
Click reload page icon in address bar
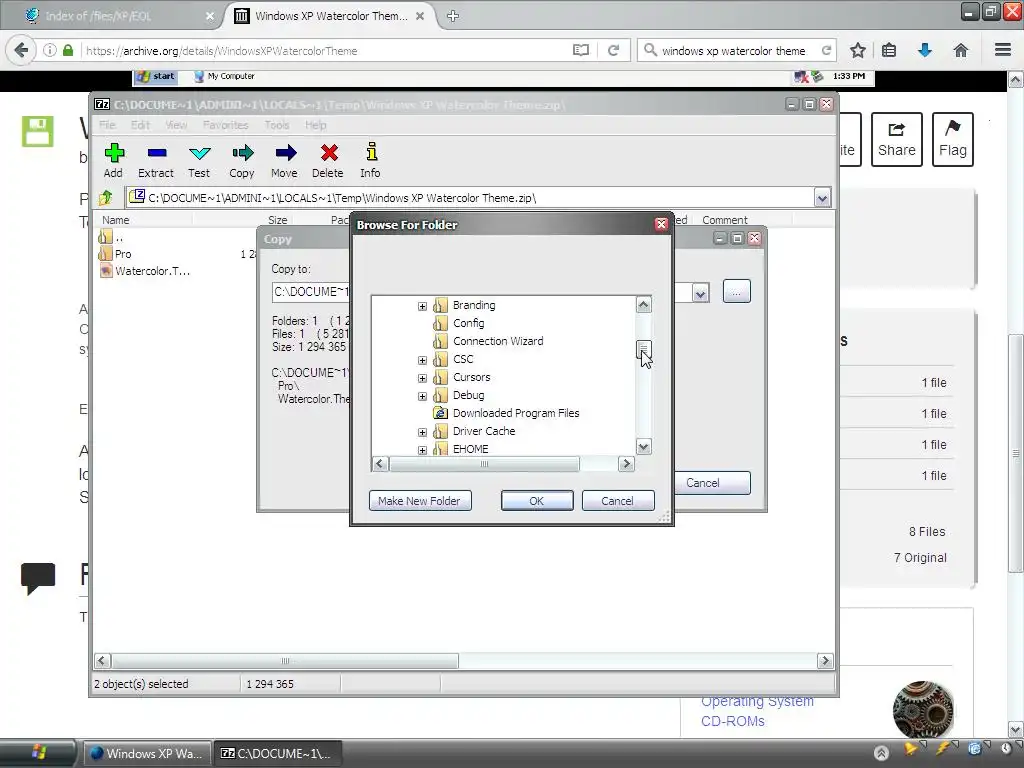[613, 50]
